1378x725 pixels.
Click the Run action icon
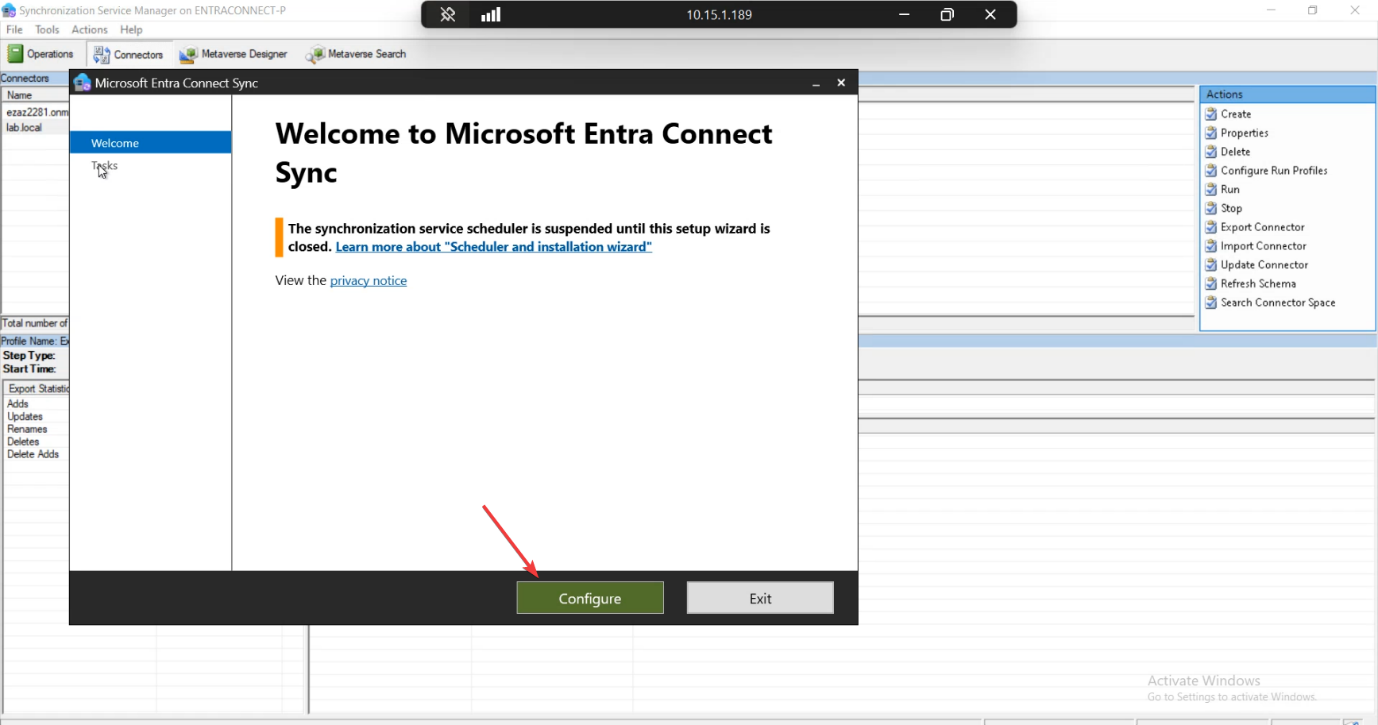1211,190
